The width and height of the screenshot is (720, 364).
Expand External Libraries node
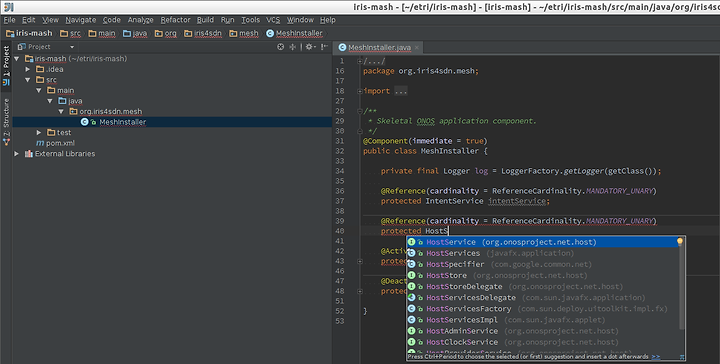[17, 154]
